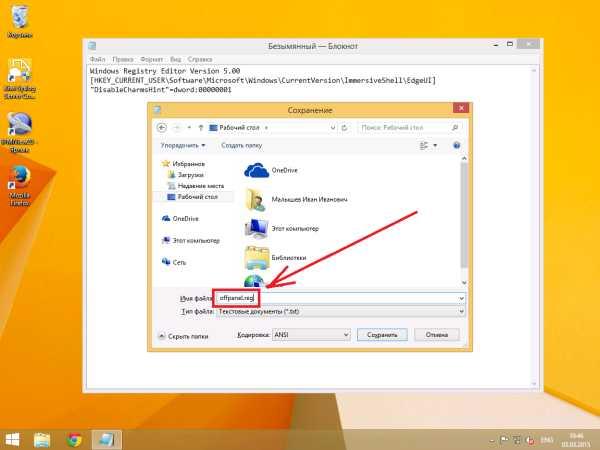The width and height of the screenshot is (600, 450).
Task: Open the Файл menu in Notepad
Action: 97,59
